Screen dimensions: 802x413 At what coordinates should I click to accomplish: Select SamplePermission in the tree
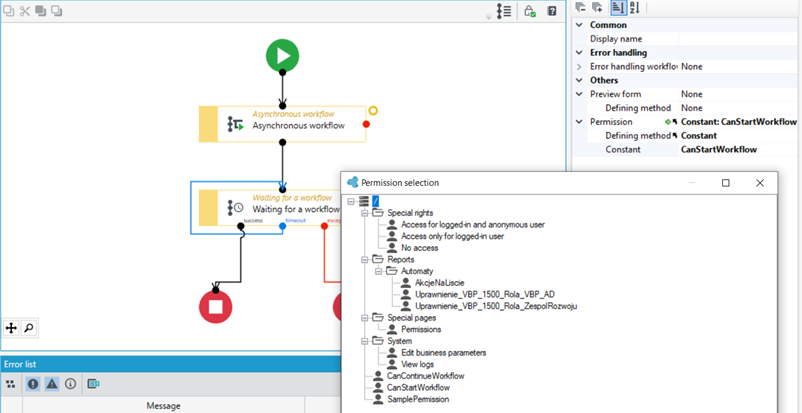[x=418, y=399]
